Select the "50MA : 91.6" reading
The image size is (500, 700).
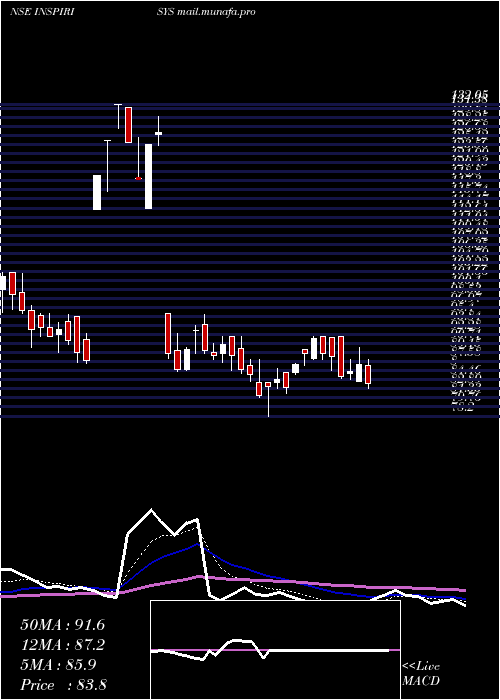coord(62,625)
